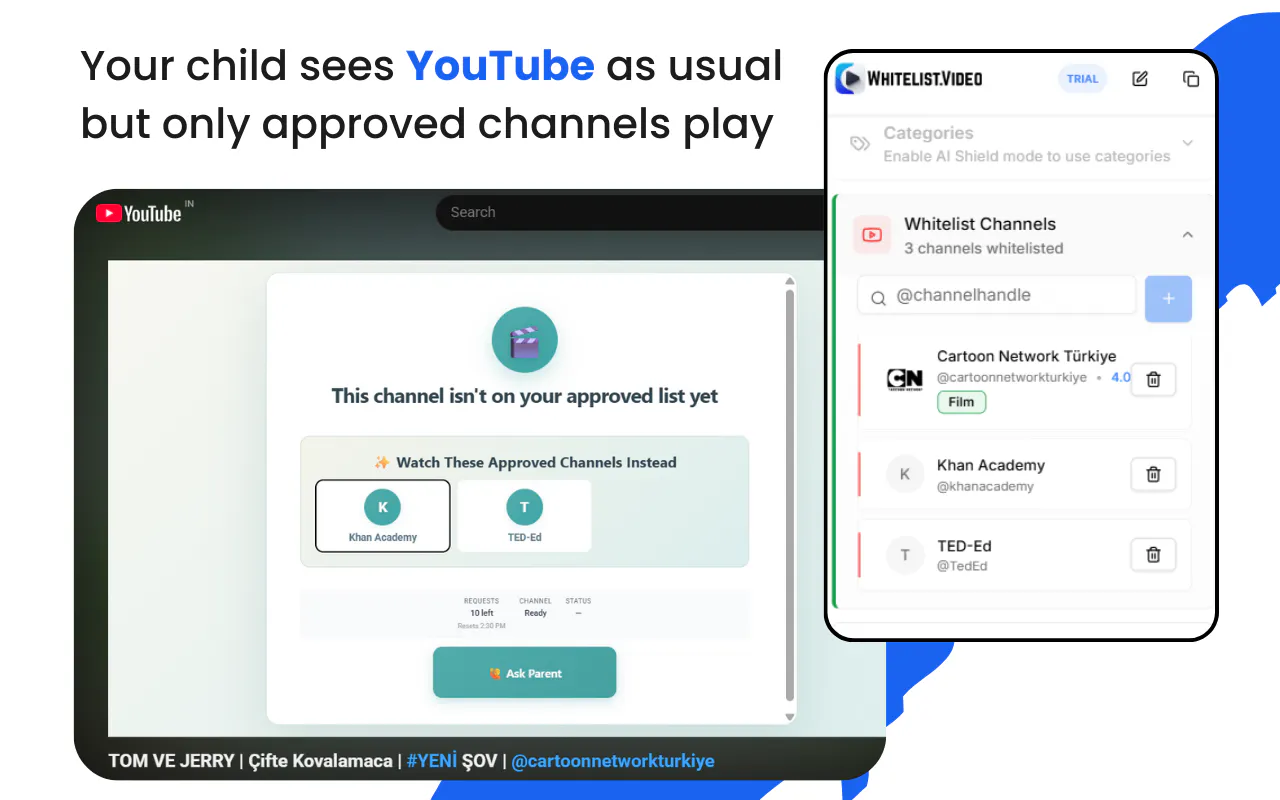Click the Film tag on Cartoon Network

961,402
